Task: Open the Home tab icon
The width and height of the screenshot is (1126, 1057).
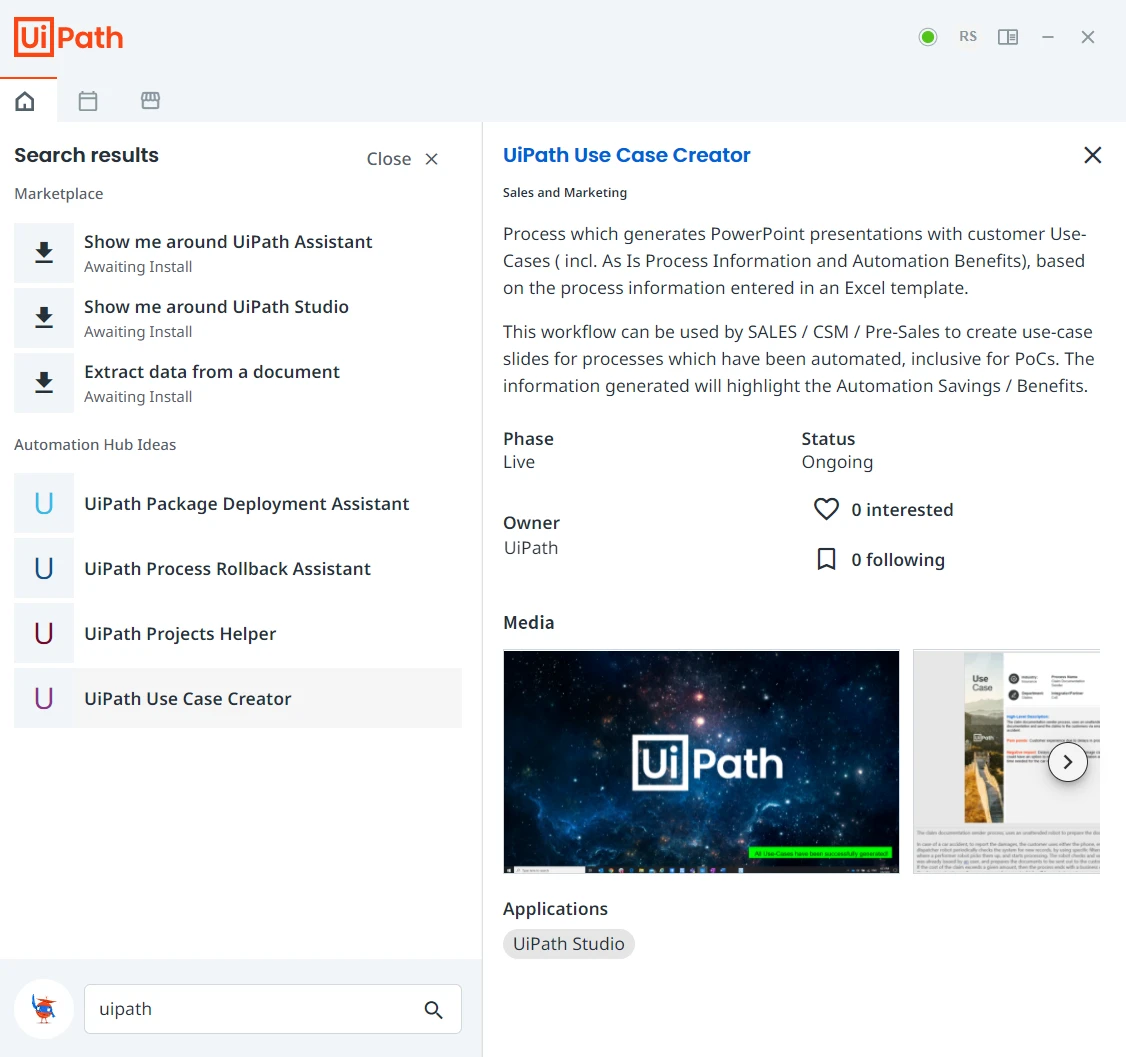Action: (x=25, y=101)
